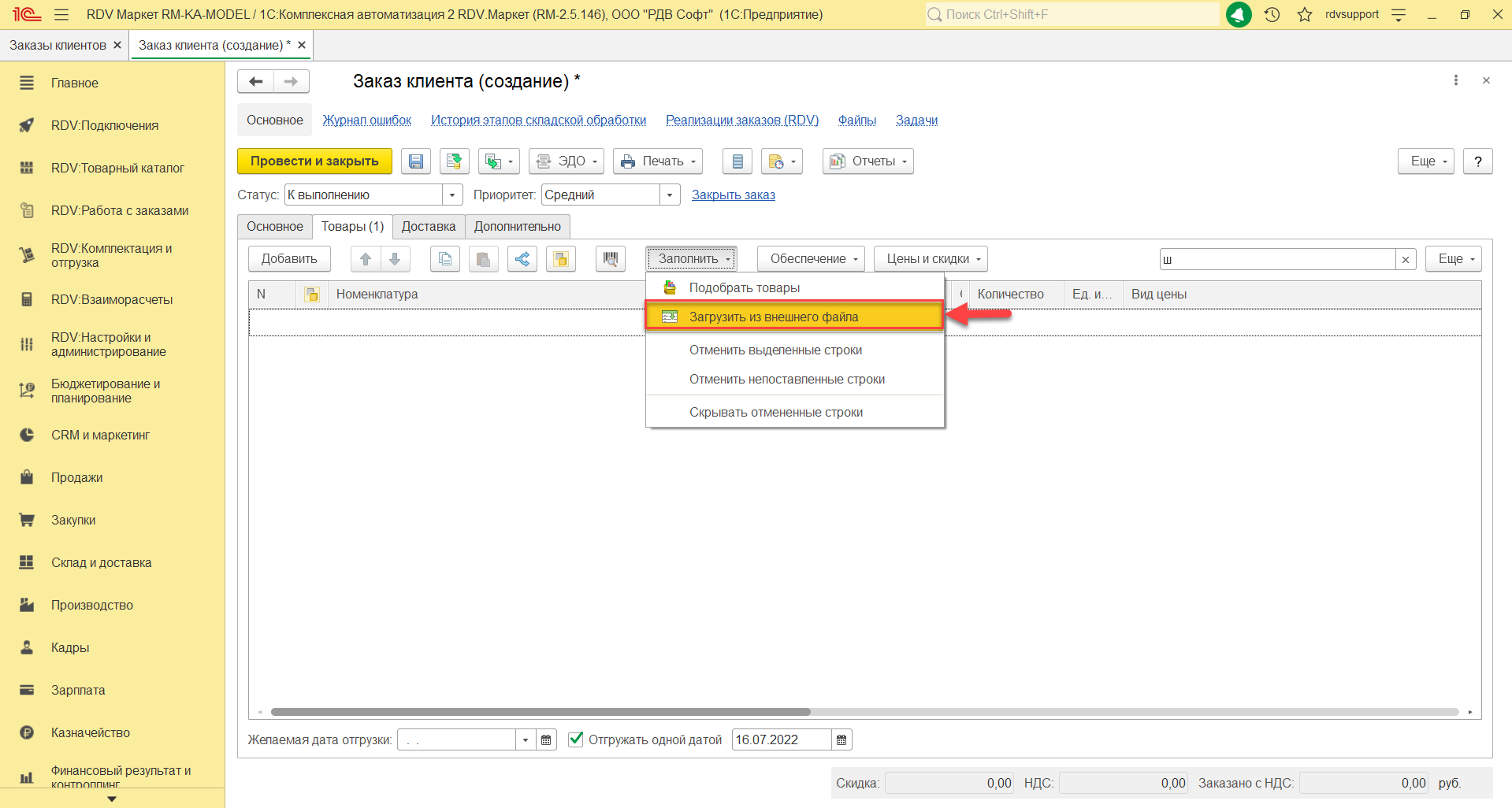Toggle 'Отгружать одной датой' checkbox
This screenshot has width=1512, height=808.
click(576, 739)
